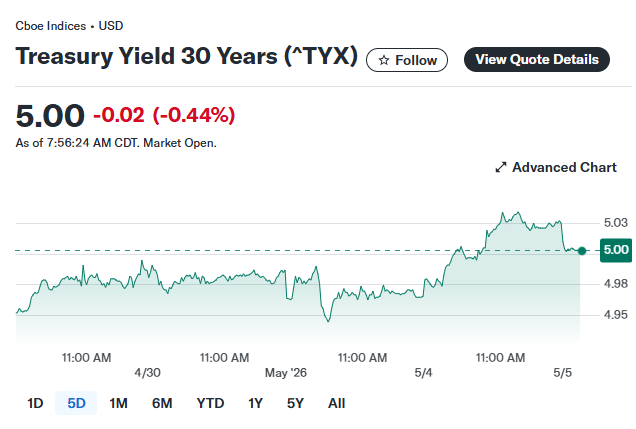The height and width of the screenshot is (429, 636).
Task: Open the Advanced Chart link
Action: point(556,167)
